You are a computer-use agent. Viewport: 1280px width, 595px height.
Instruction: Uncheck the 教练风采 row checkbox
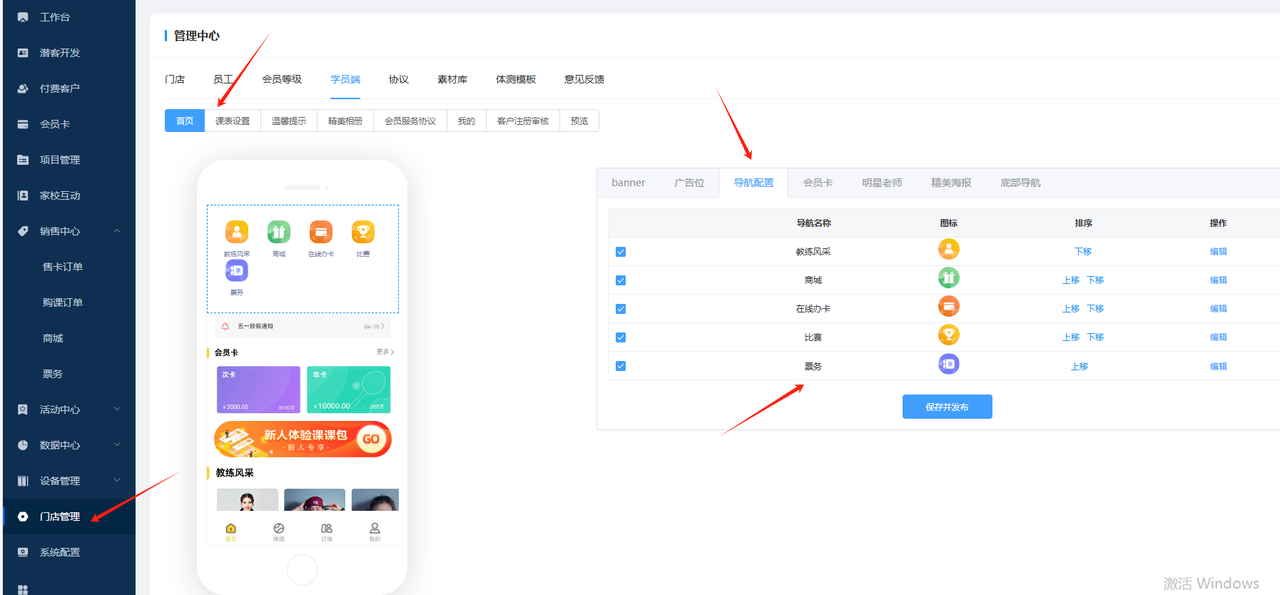620,252
